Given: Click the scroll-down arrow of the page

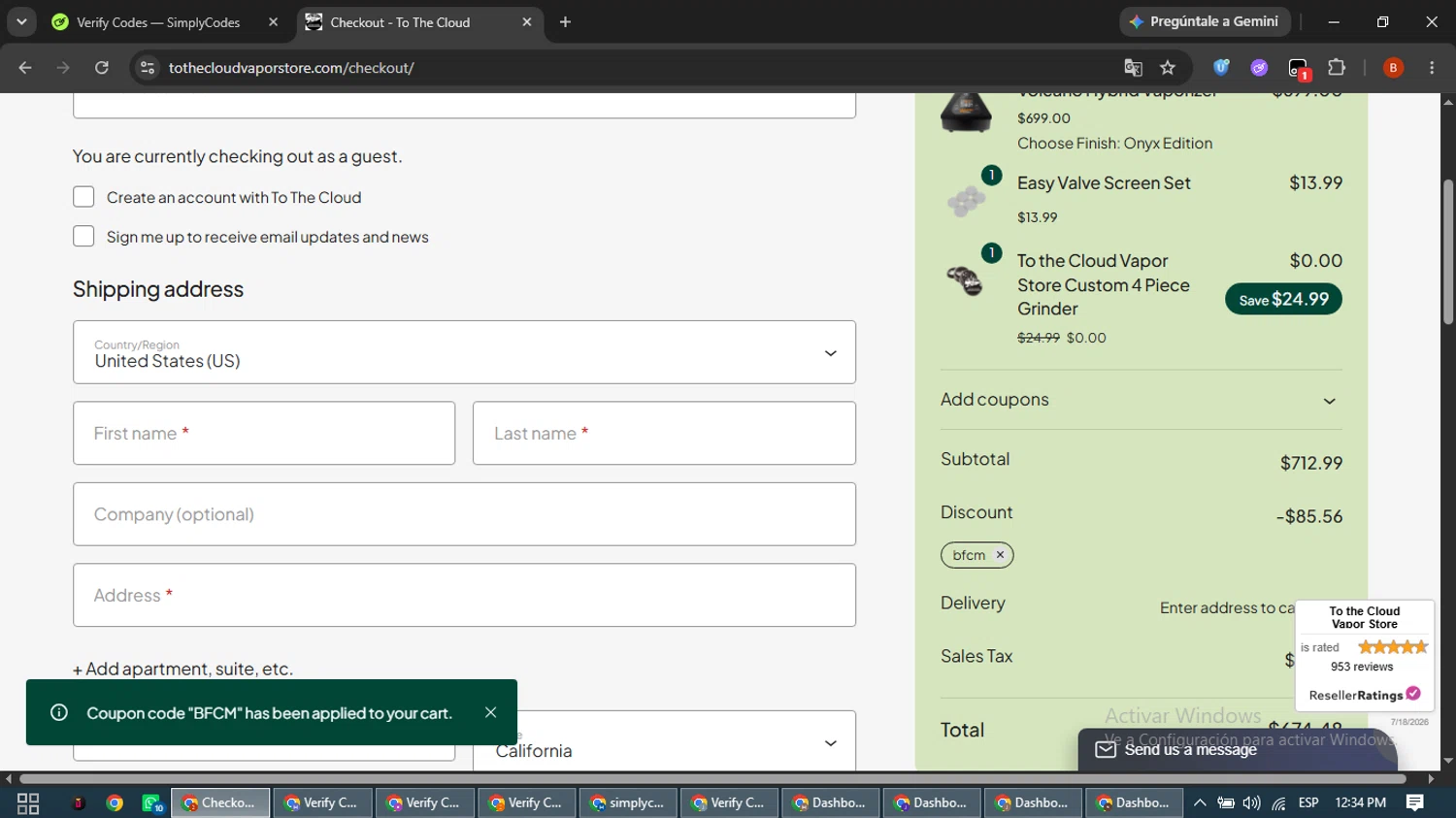Looking at the screenshot, I should point(1448,762).
